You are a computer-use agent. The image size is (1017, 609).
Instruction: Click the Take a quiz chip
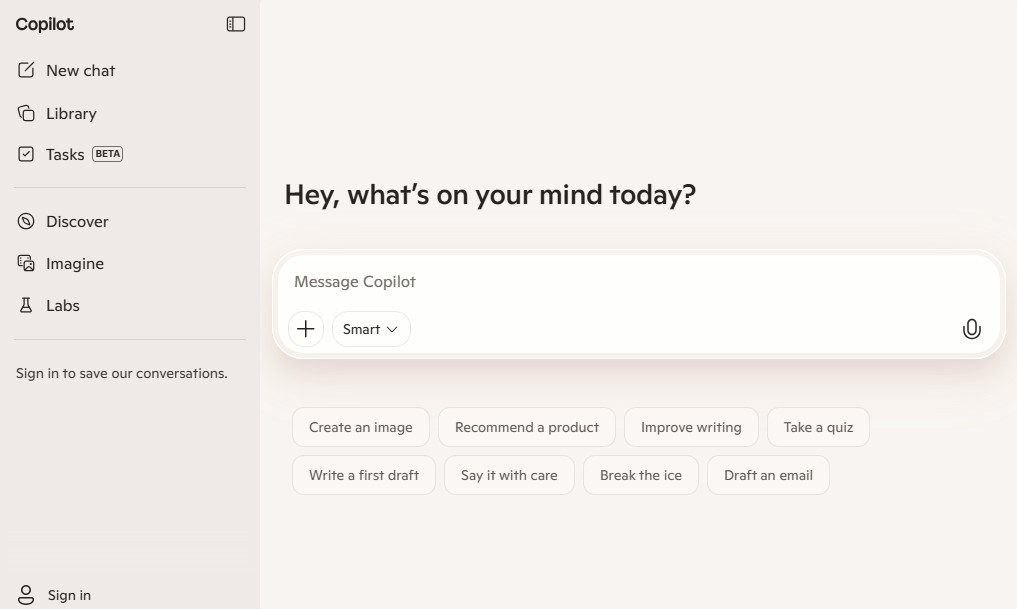coord(818,427)
